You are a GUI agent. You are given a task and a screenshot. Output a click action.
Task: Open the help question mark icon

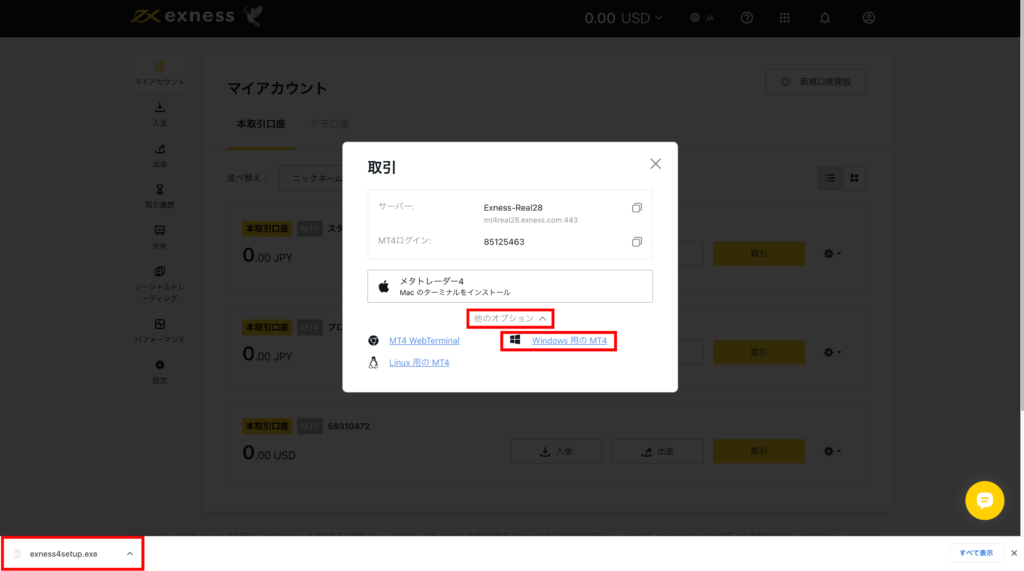pos(747,18)
